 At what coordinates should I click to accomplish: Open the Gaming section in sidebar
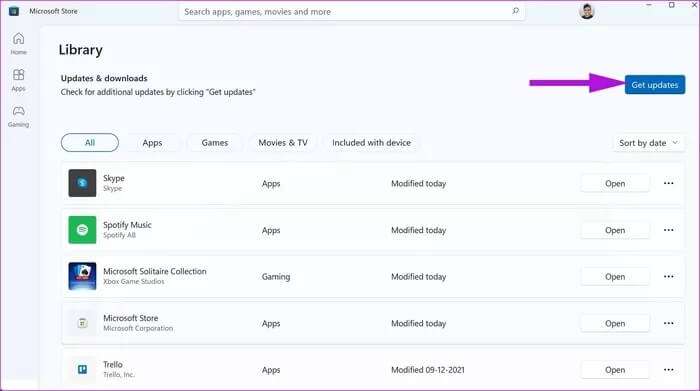(18, 116)
